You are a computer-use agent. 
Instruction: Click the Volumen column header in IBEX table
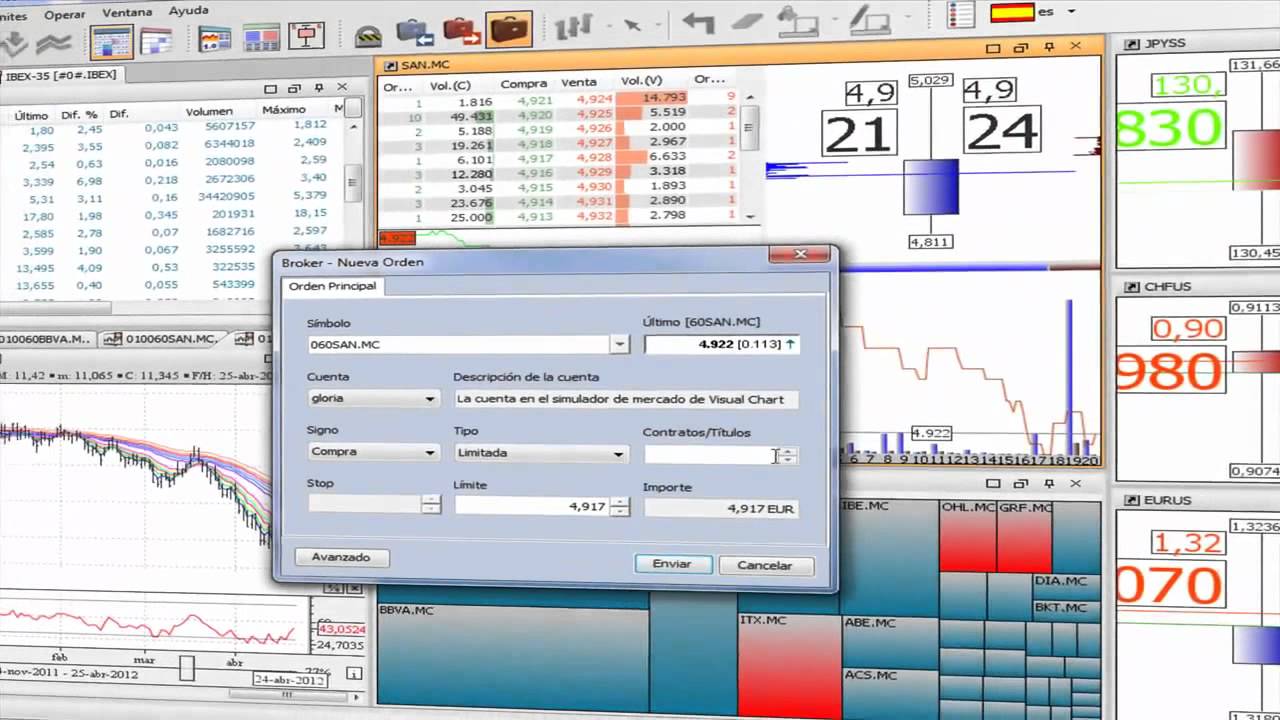(x=209, y=111)
